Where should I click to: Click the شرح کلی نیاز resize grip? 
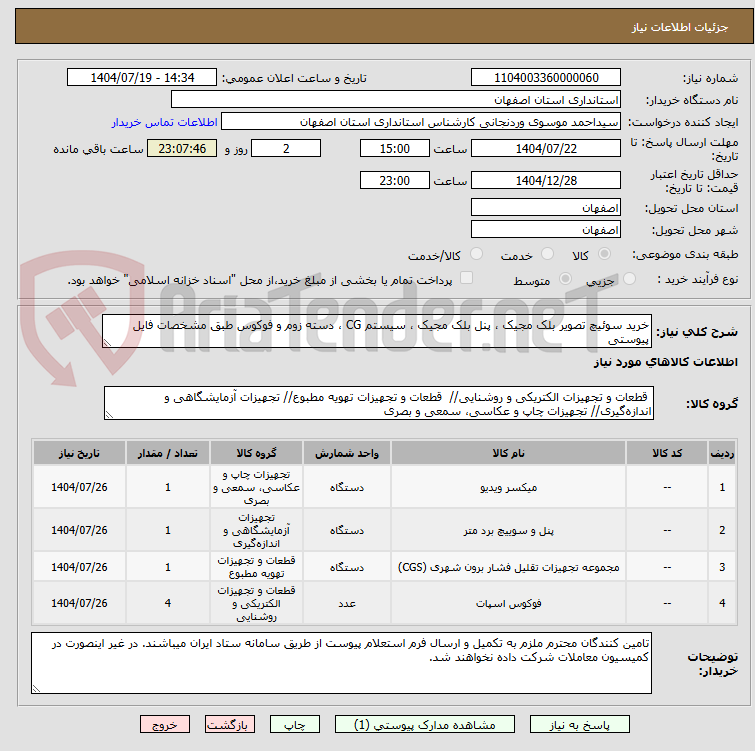point(107,343)
